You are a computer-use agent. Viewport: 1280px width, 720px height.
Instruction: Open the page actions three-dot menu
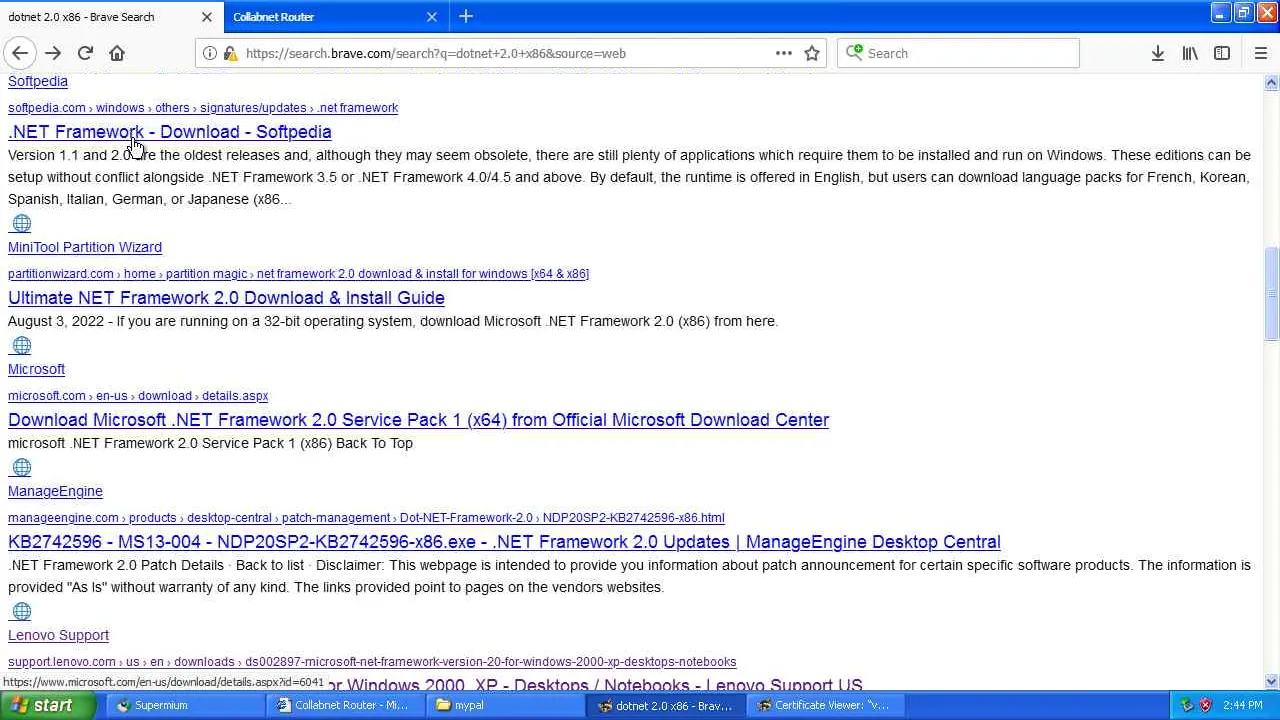click(784, 53)
